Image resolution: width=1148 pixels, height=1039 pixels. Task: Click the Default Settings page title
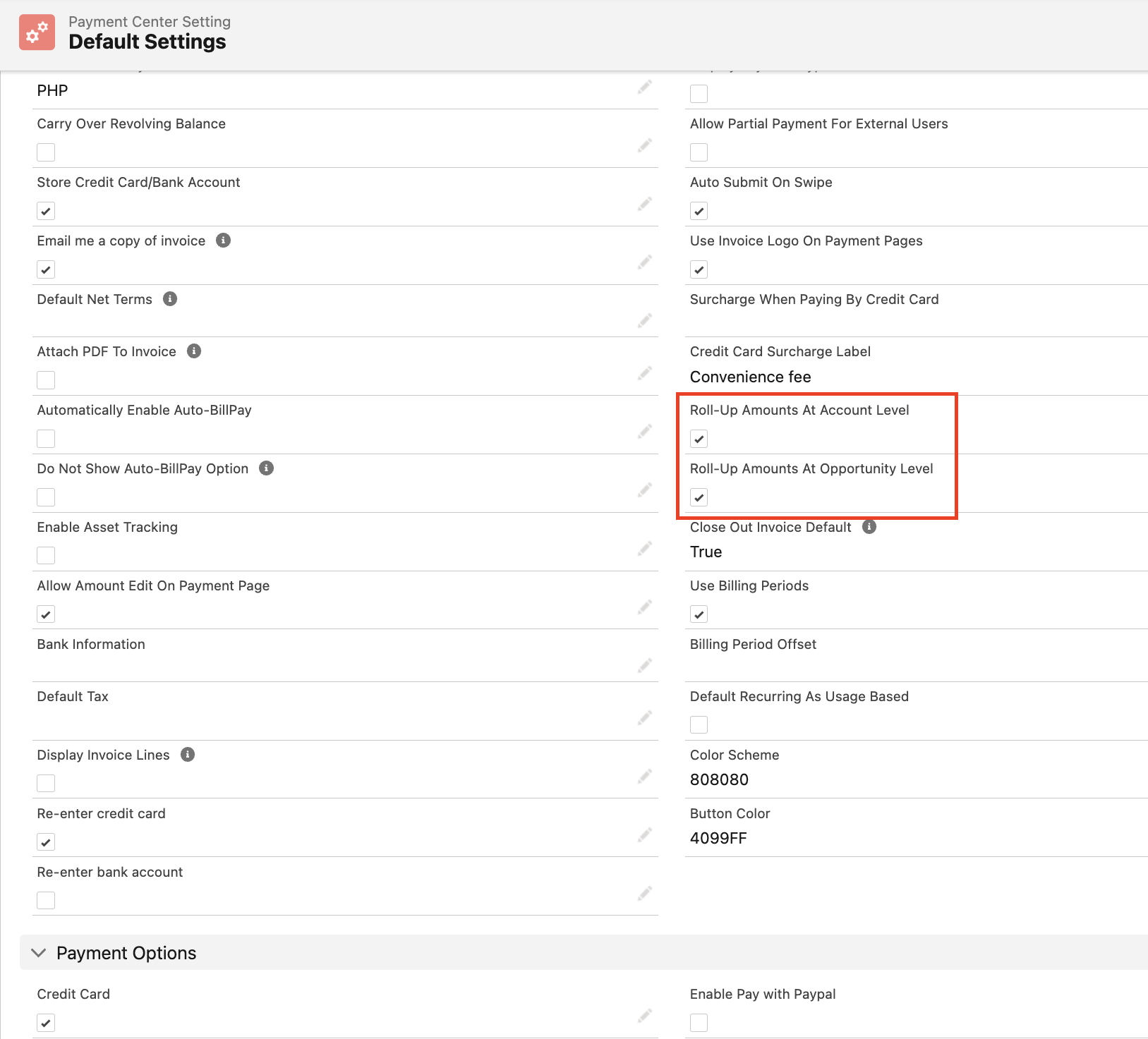pyautogui.click(x=147, y=42)
